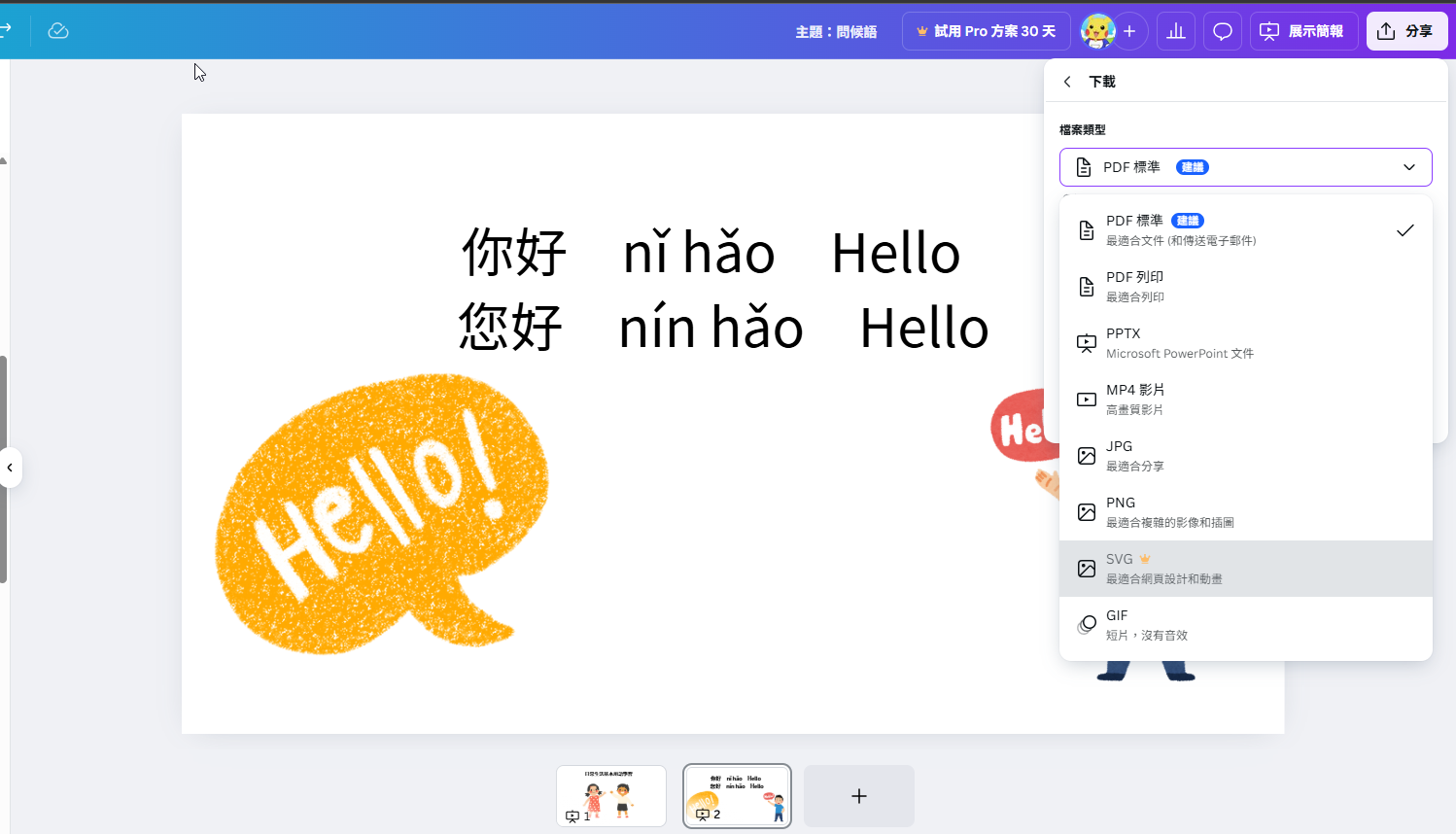The image size is (1456, 834).
Task: Go back using the 下載 panel chevron
Action: tap(1066, 82)
